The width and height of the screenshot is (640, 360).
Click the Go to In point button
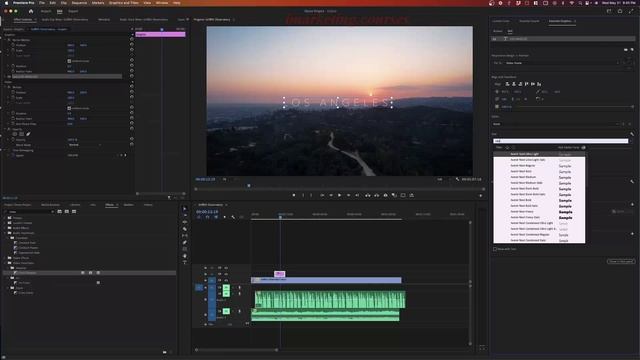click(x=322, y=196)
